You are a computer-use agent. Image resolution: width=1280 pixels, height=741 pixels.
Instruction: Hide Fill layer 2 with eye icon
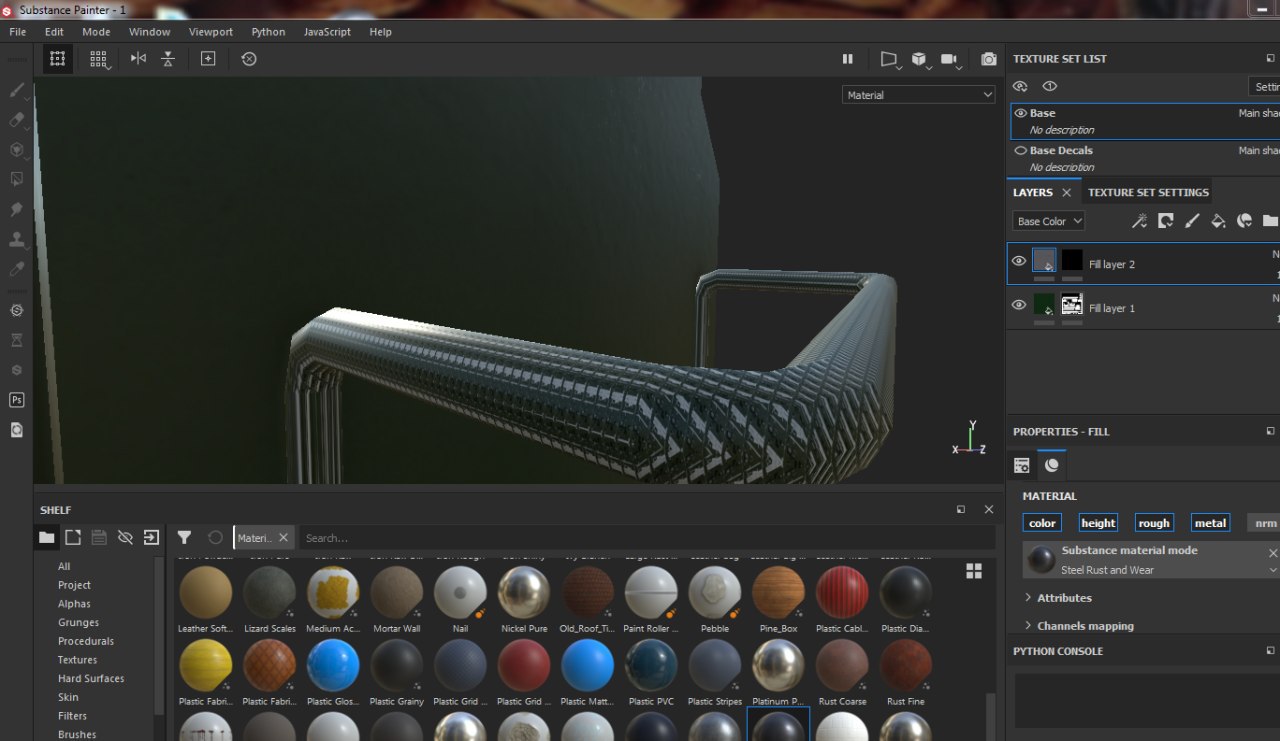[1019, 261]
